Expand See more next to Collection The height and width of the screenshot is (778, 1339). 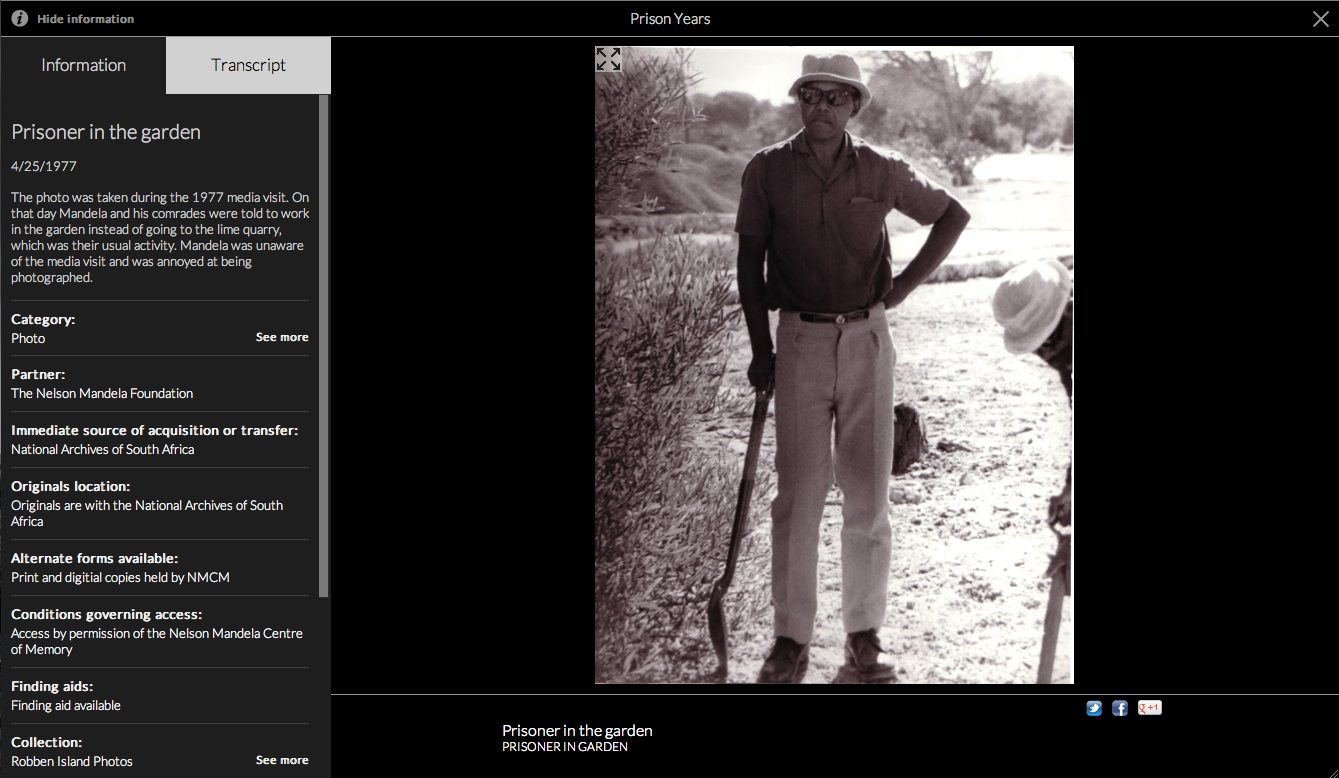pyautogui.click(x=282, y=760)
